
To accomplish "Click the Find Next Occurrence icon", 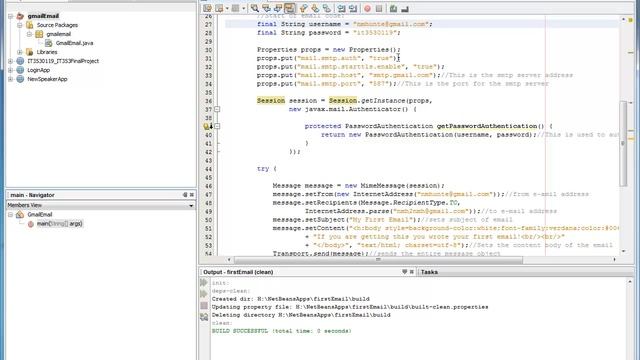I will click(278, 8).
